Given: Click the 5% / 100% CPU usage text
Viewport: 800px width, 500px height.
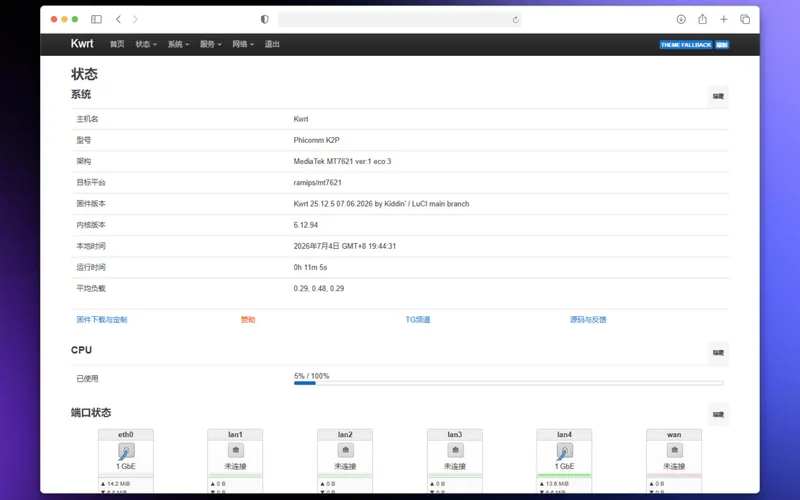Looking at the screenshot, I should [x=312, y=376].
